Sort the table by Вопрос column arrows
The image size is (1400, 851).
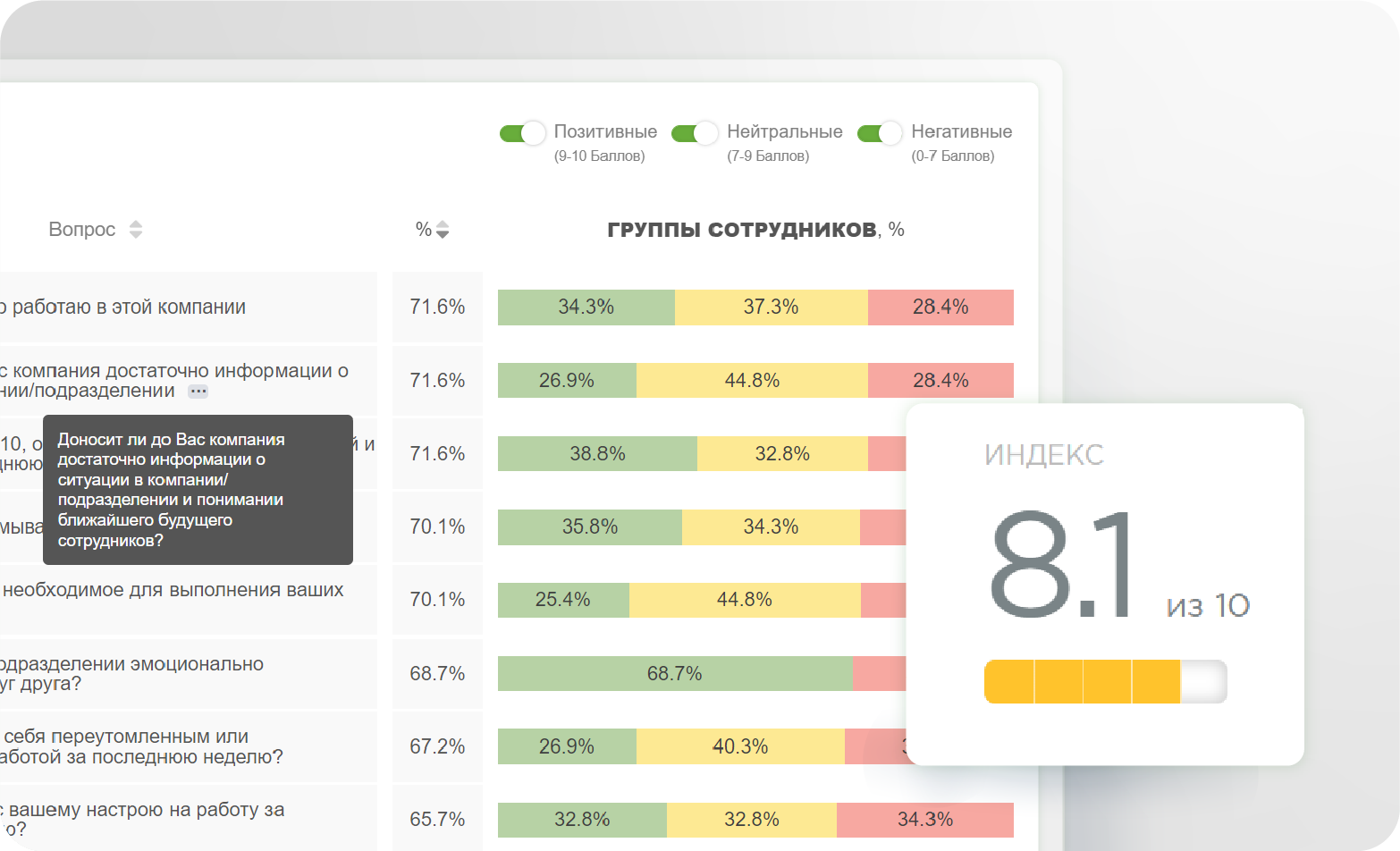tap(136, 230)
